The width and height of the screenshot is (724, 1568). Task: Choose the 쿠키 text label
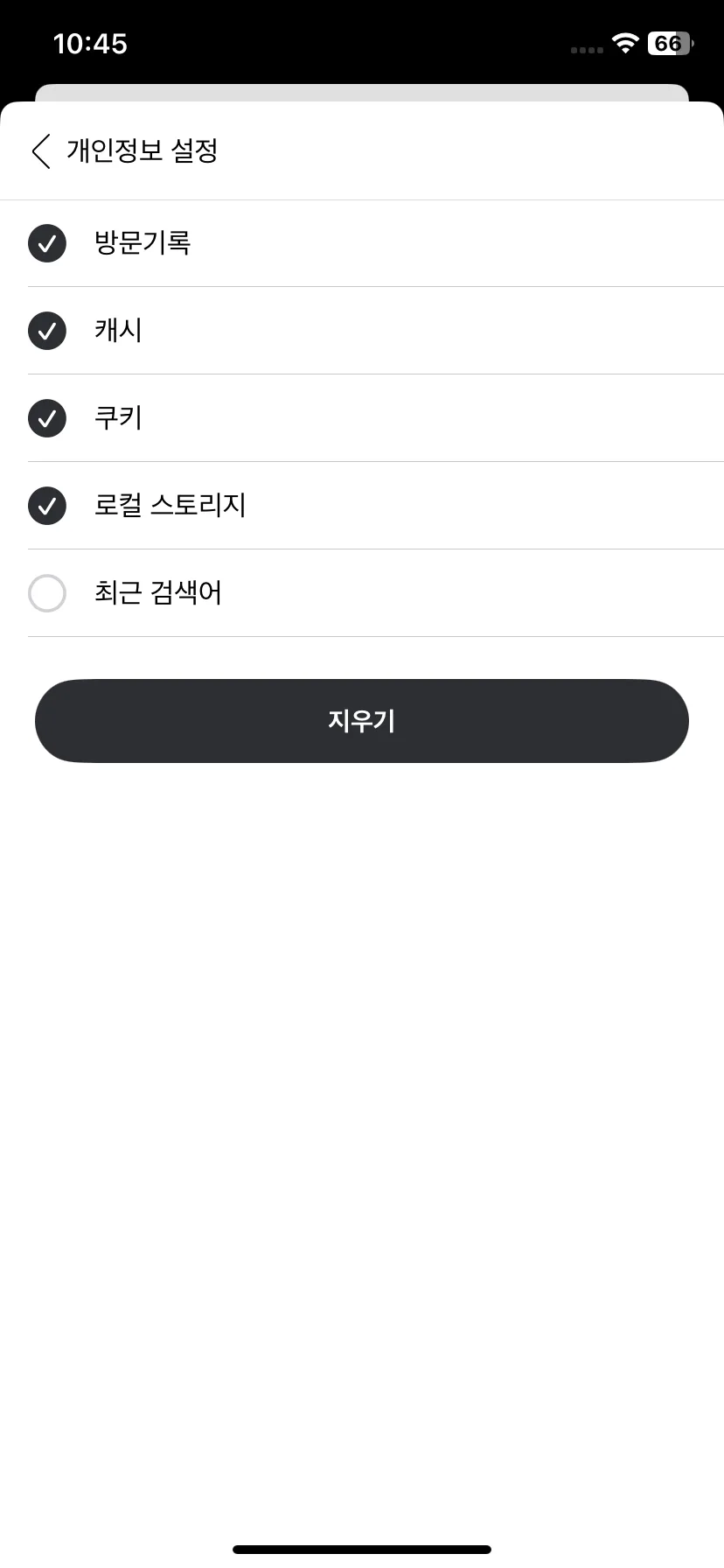118,417
